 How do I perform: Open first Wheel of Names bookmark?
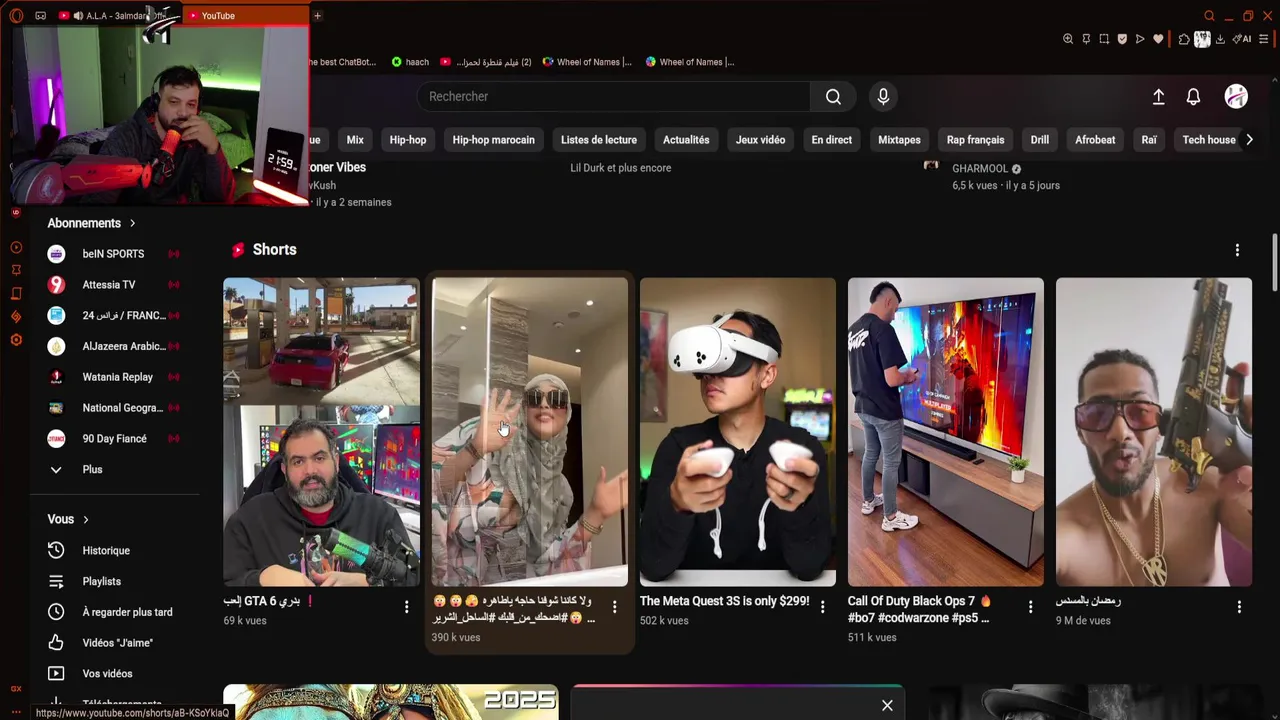pos(587,62)
